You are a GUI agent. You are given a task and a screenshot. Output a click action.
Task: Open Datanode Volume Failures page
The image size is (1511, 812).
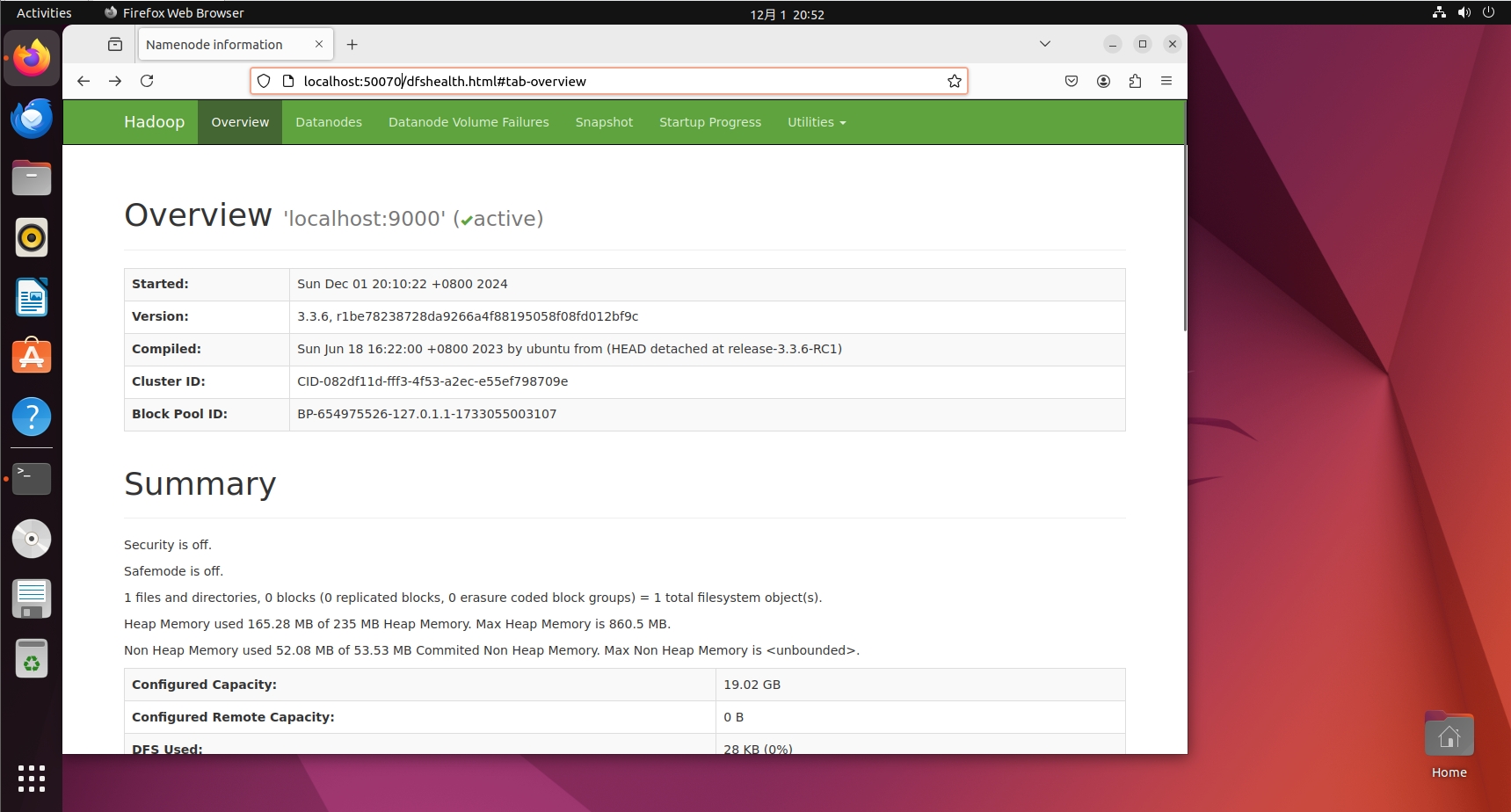coord(469,122)
